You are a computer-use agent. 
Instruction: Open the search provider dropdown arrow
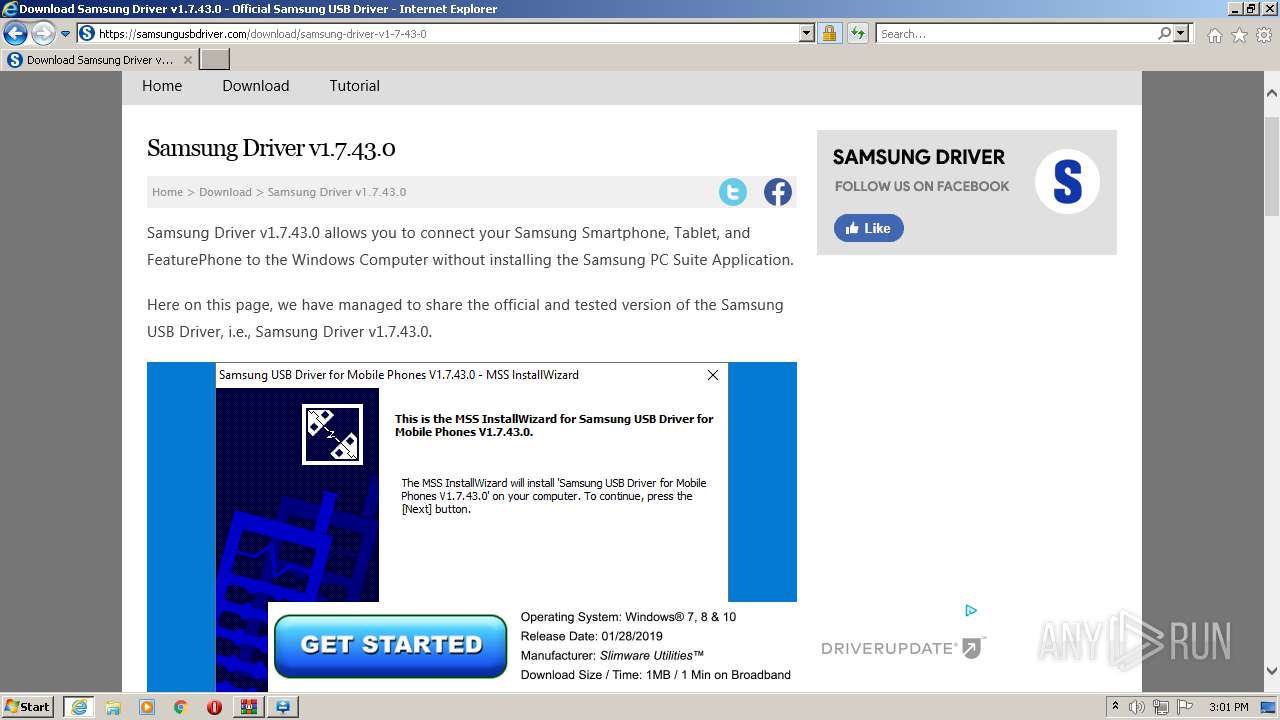tap(1181, 33)
